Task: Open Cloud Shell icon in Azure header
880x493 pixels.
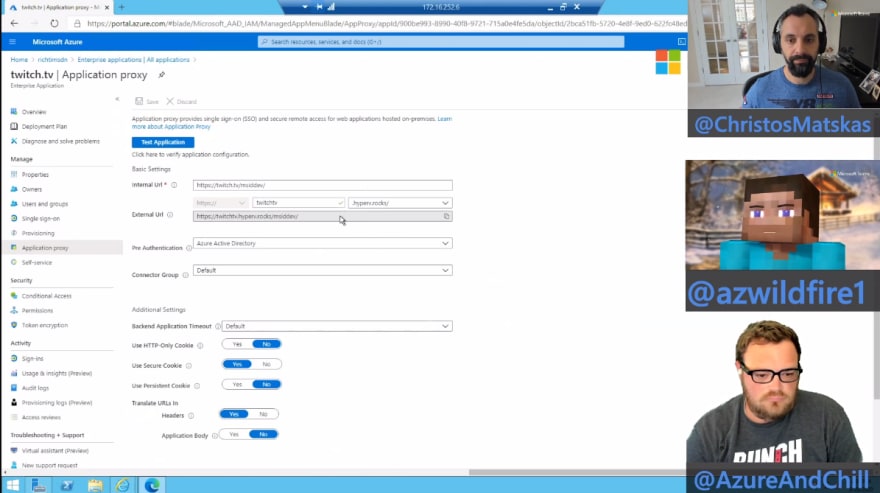Action: click(x=681, y=42)
